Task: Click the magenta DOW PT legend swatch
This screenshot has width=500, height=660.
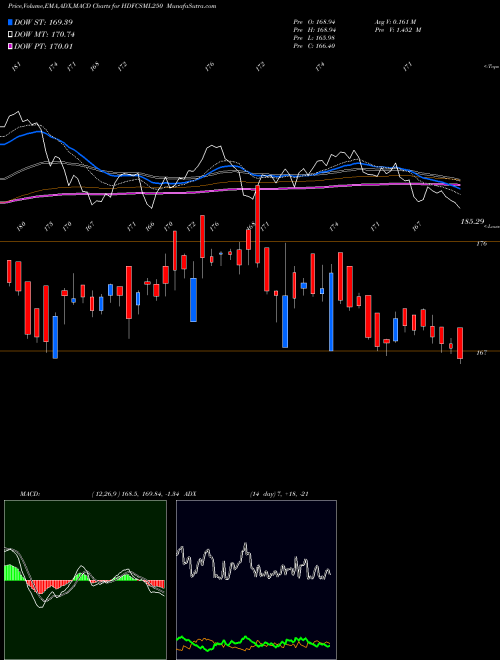Action: pos(11,46)
